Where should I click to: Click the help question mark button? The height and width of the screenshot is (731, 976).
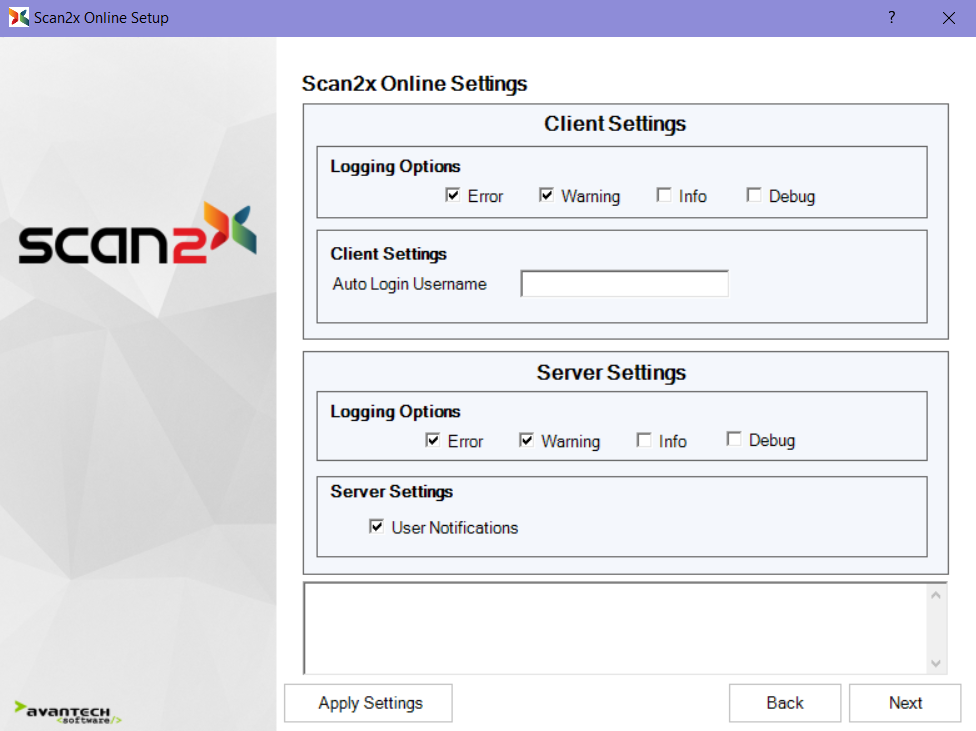coord(891,18)
